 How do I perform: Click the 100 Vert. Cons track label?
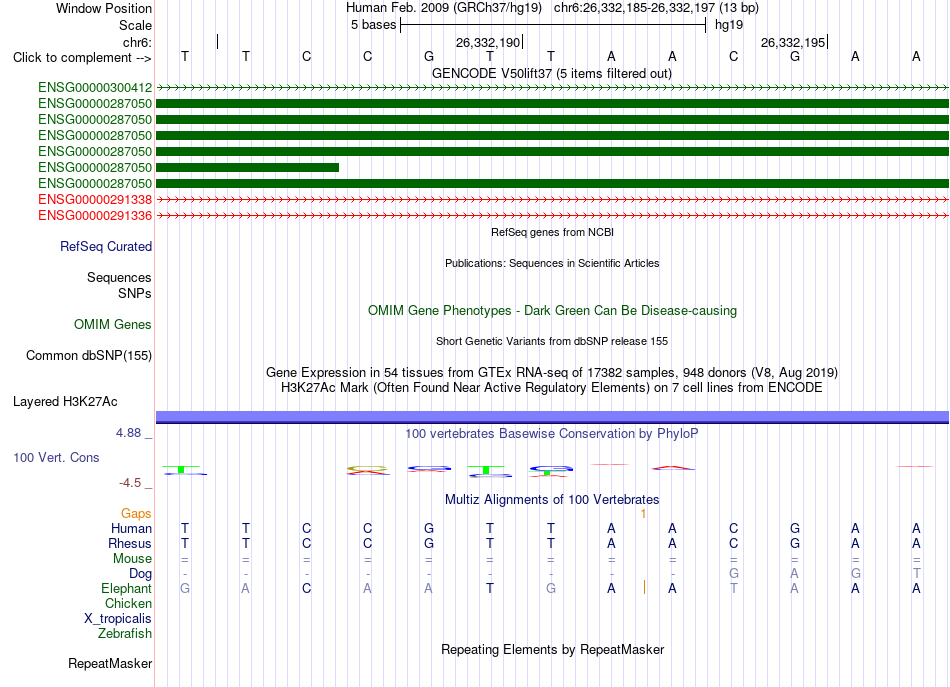[56, 457]
